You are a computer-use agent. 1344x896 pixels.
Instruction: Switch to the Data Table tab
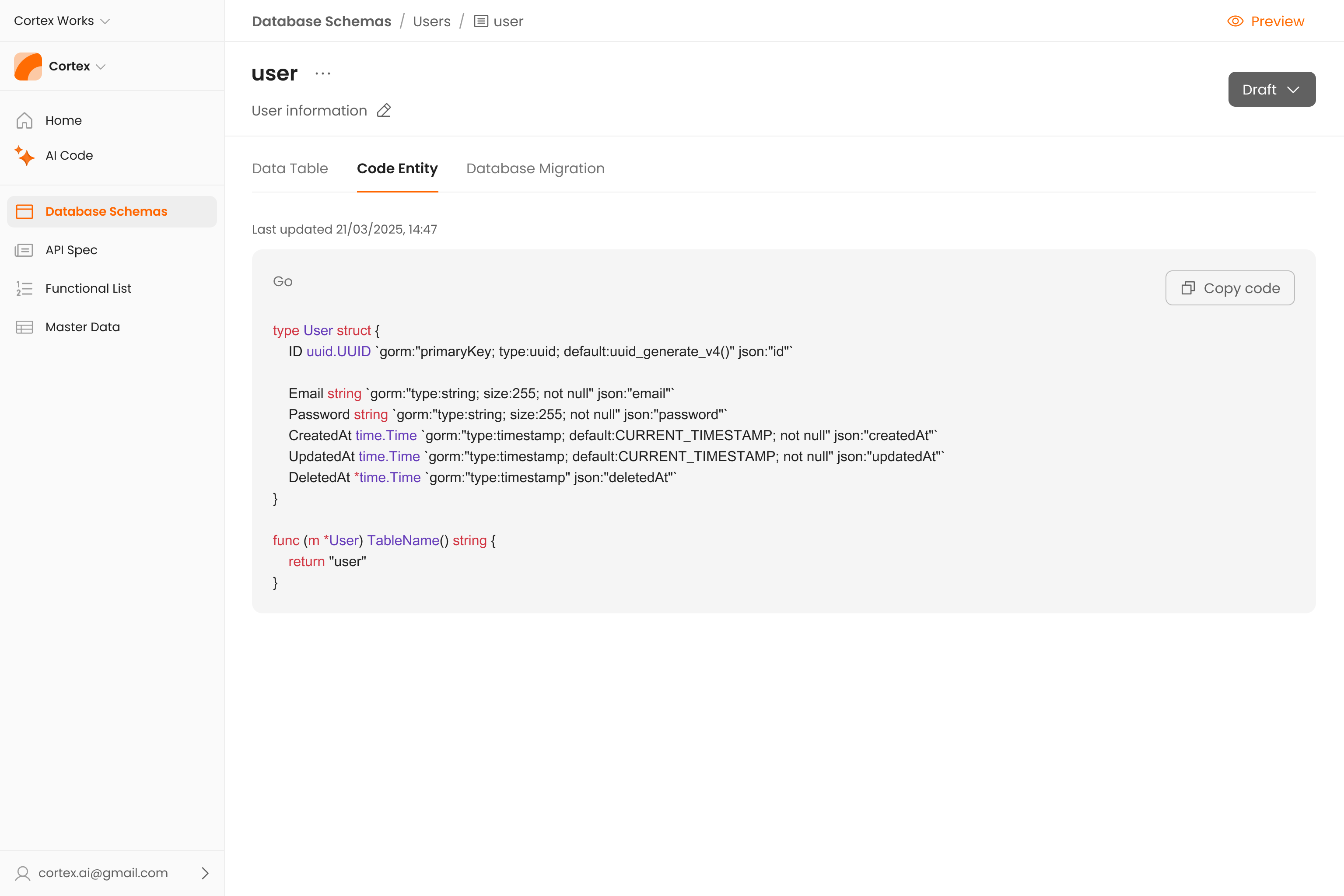pyautogui.click(x=290, y=168)
